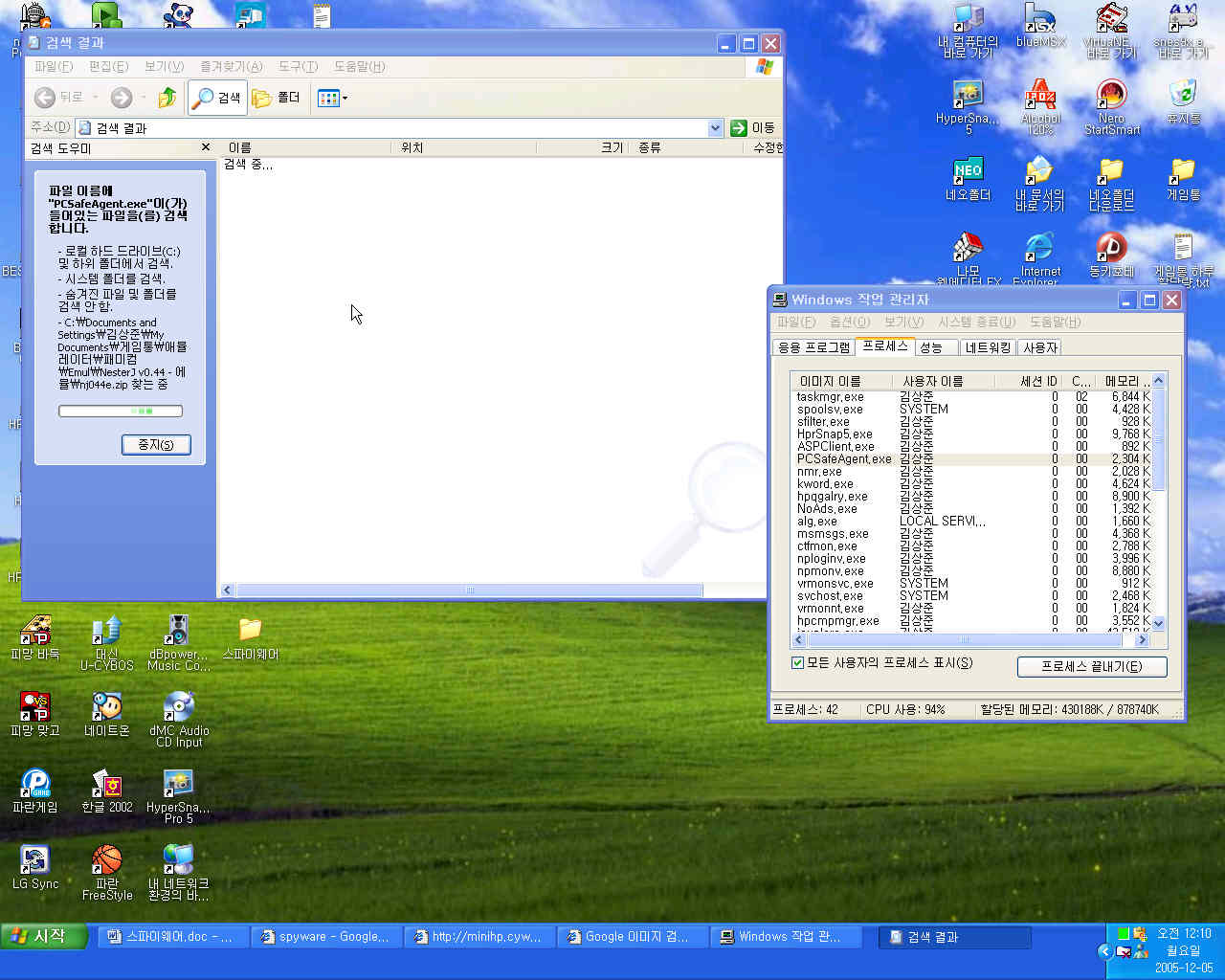Open the 보기(V) menu in Task Manager

903,323
